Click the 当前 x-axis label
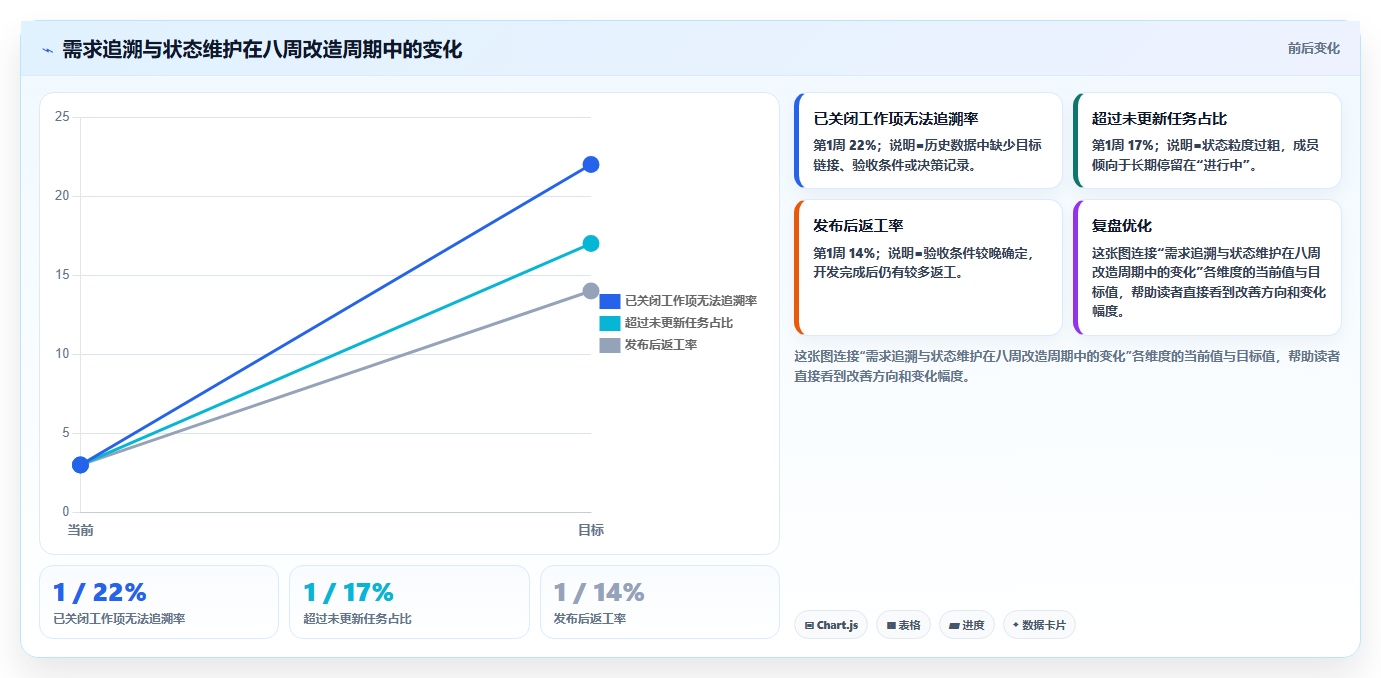 tap(80, 530)
